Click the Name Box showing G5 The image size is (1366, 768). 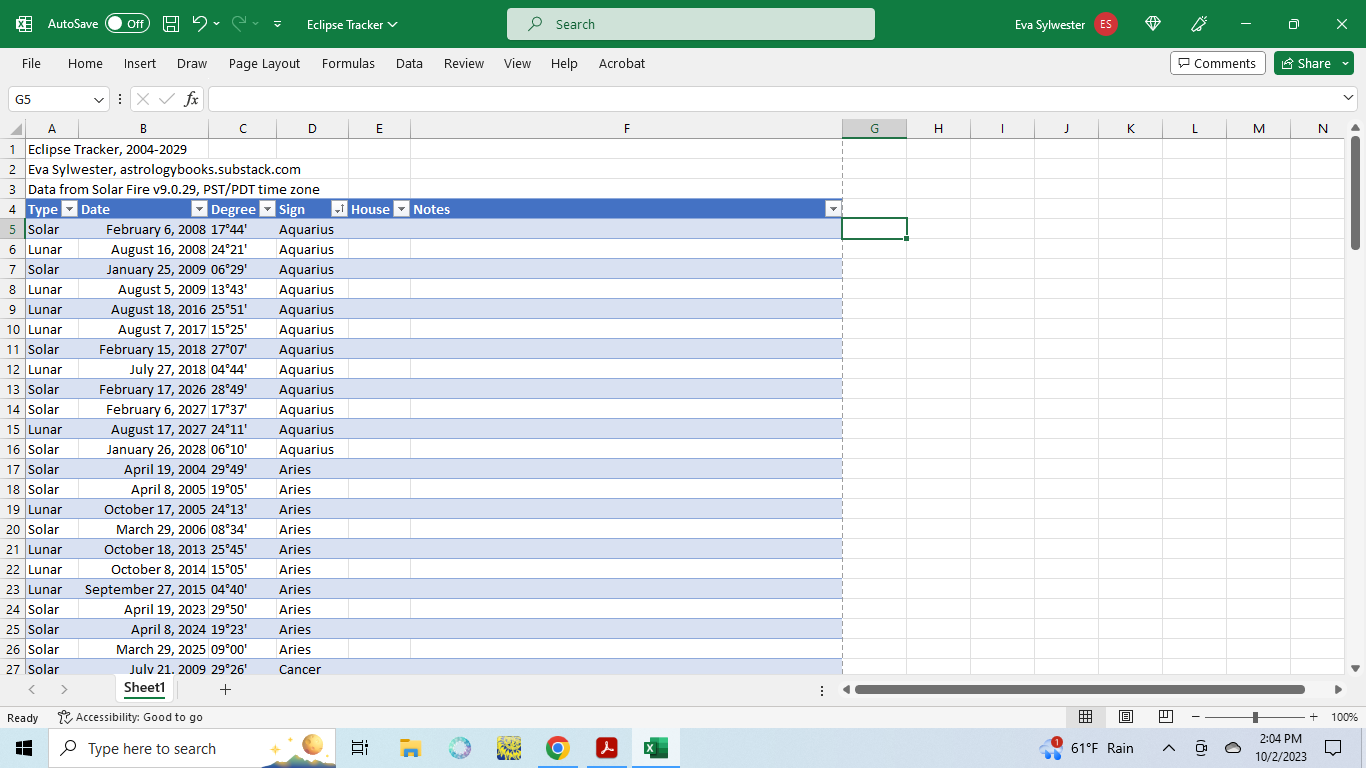pos(50,99)
